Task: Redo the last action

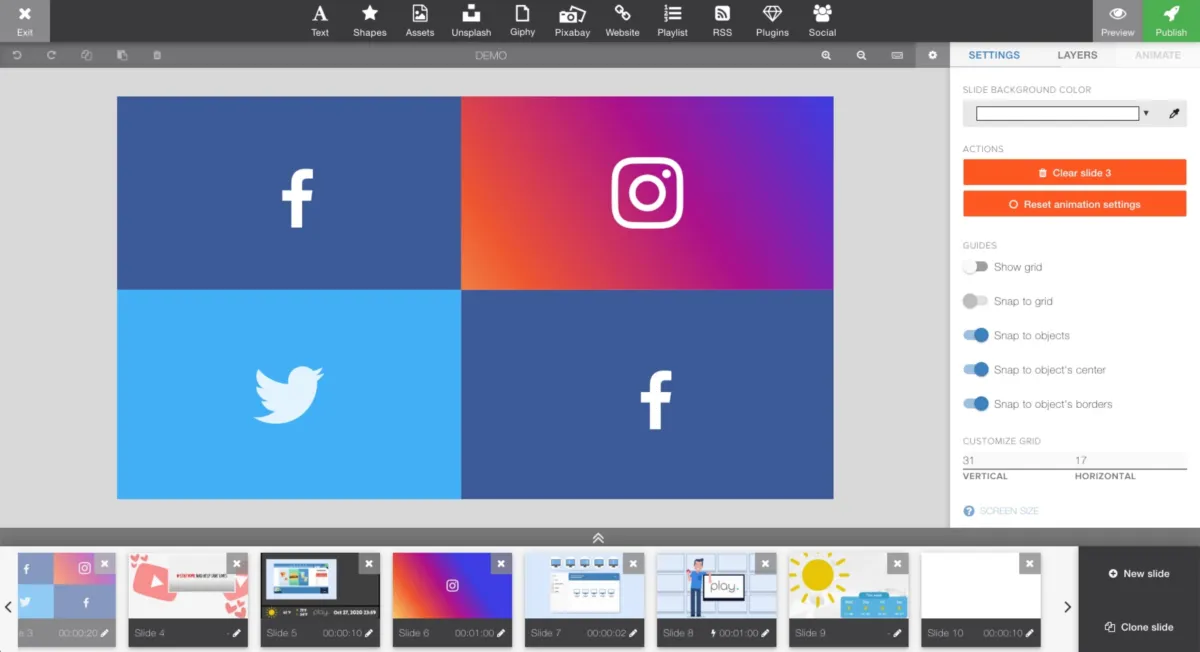Action: point(51,55)
